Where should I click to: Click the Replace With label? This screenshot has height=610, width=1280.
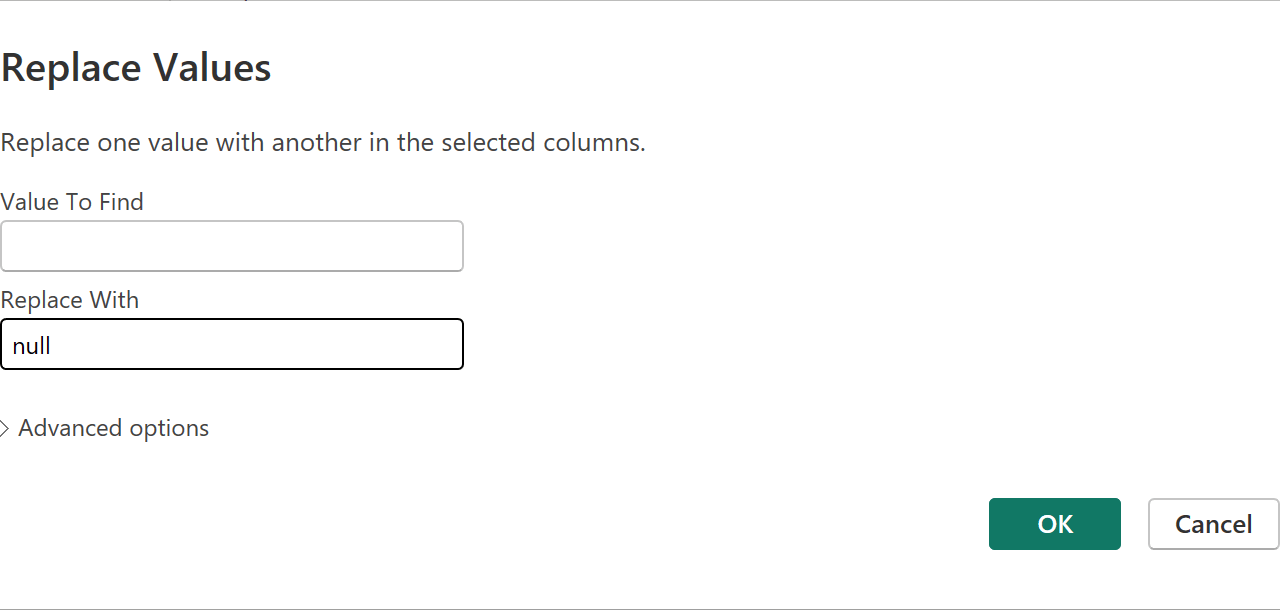pyautogui.click(x=70, y=300)
